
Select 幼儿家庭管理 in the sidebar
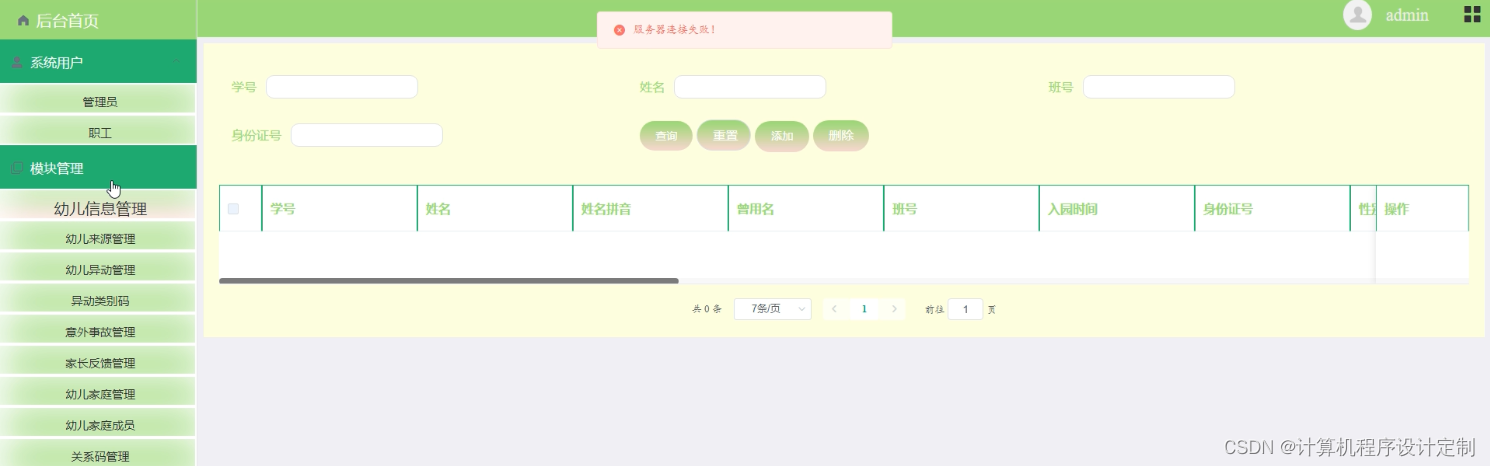(98, 394)
